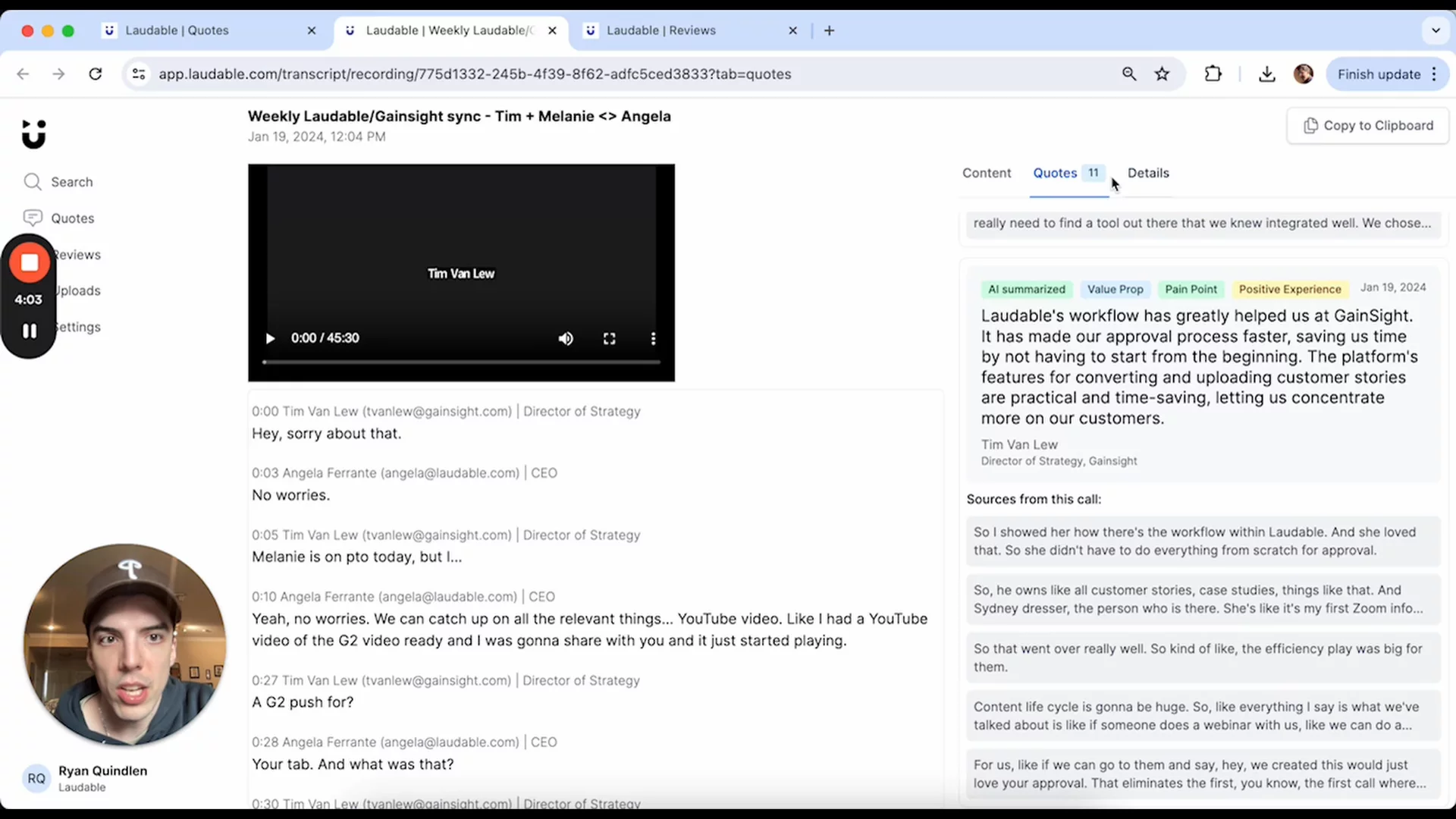The image size is (1456, 819).
Task: Mute the video player volume
Action: 566,338
